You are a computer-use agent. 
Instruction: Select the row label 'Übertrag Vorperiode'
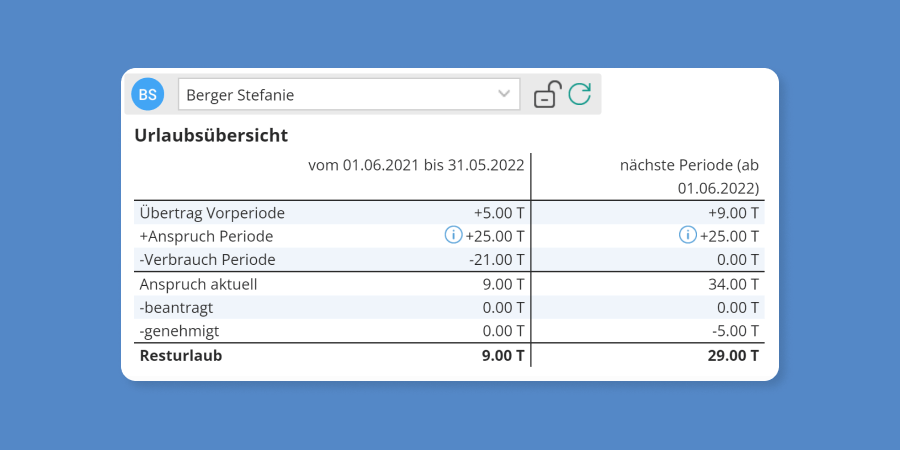point(212,213)
